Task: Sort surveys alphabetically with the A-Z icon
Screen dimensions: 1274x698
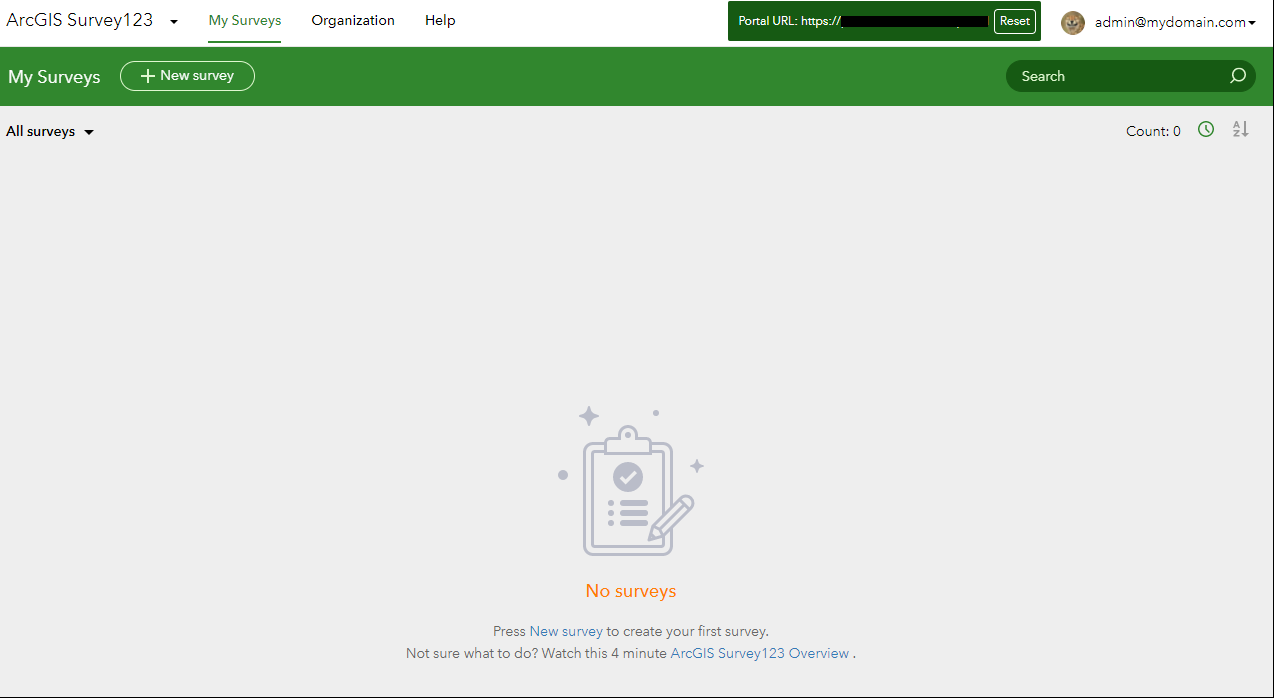Action: [x=1240, y=130]
